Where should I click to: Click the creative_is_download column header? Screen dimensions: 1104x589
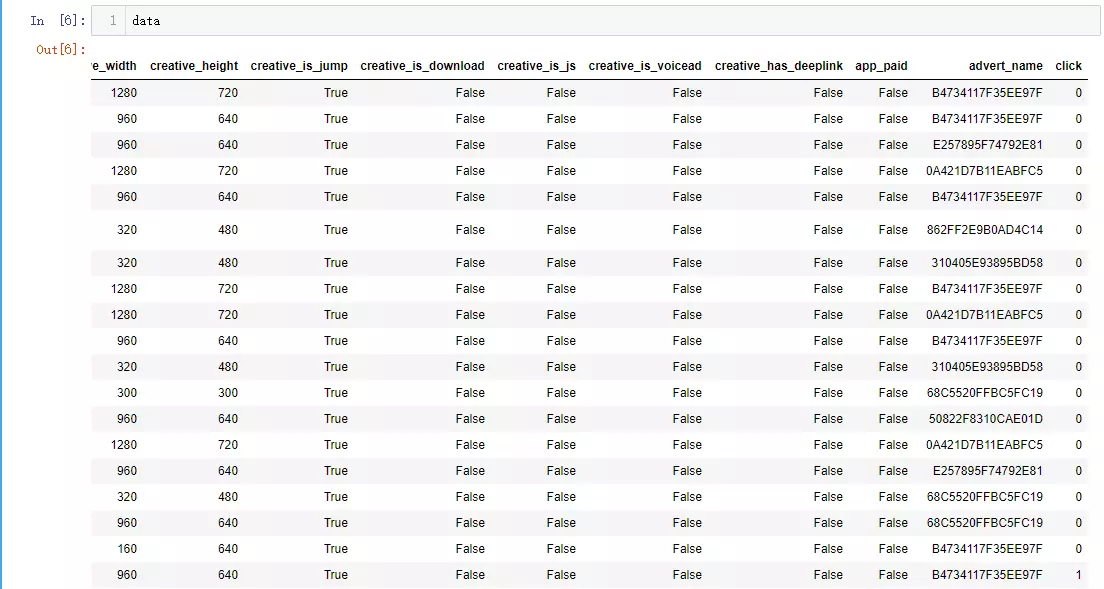(x=422, y=65)
